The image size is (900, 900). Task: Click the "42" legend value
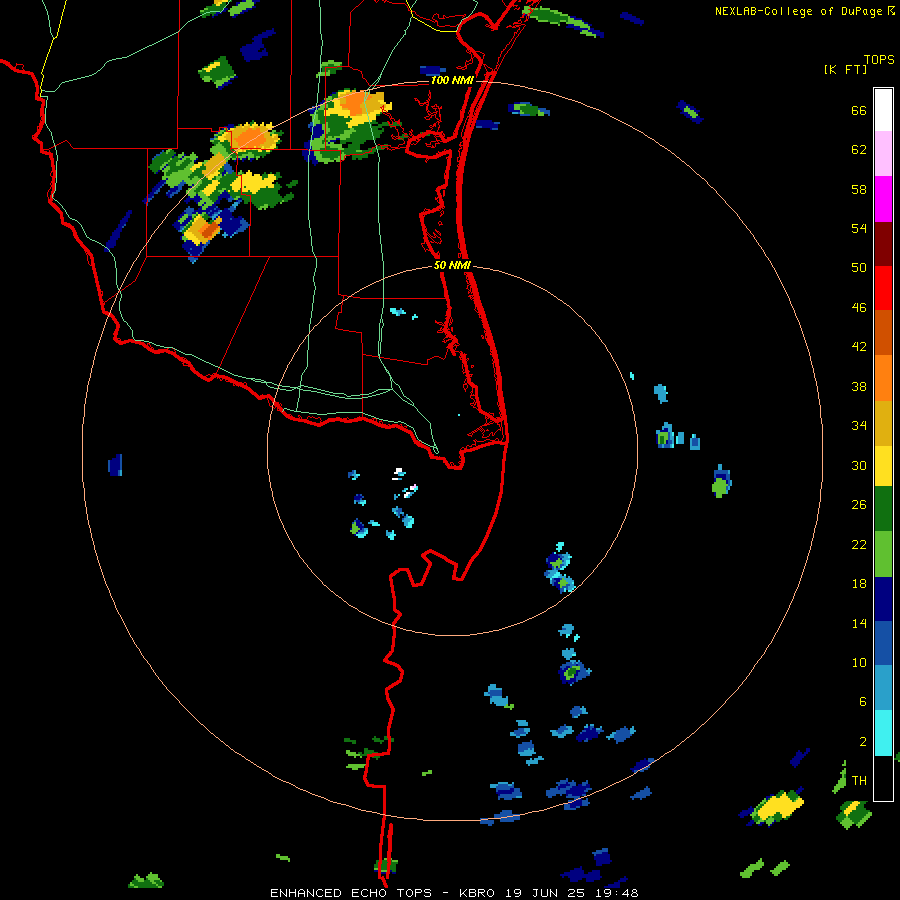click(x=859, y=347)
